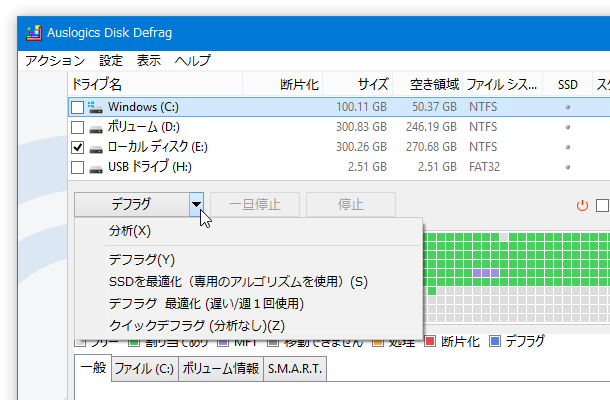Sort by the 空き領域 column header
Viewport: 610px width, 400px height.
[428, 84]
